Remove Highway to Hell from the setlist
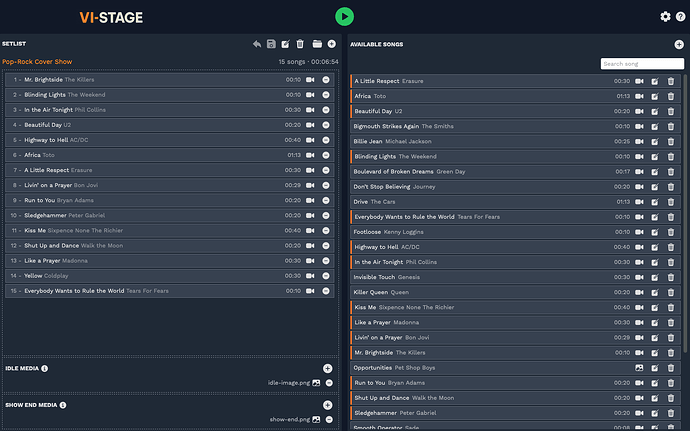The height and width of the screenshot is (431, 690). (326, 140)
